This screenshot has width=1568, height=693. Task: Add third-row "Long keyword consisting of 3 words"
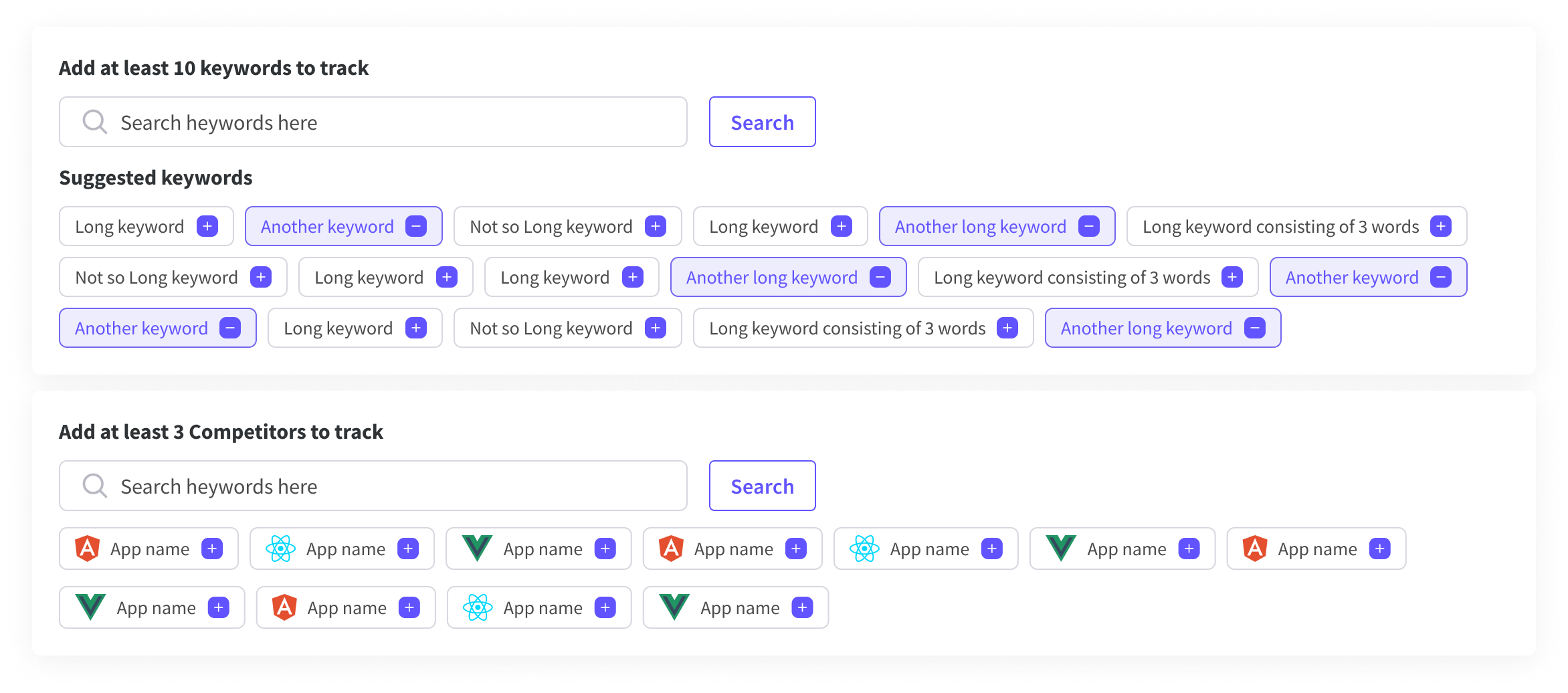click(x=1007, y=328)
